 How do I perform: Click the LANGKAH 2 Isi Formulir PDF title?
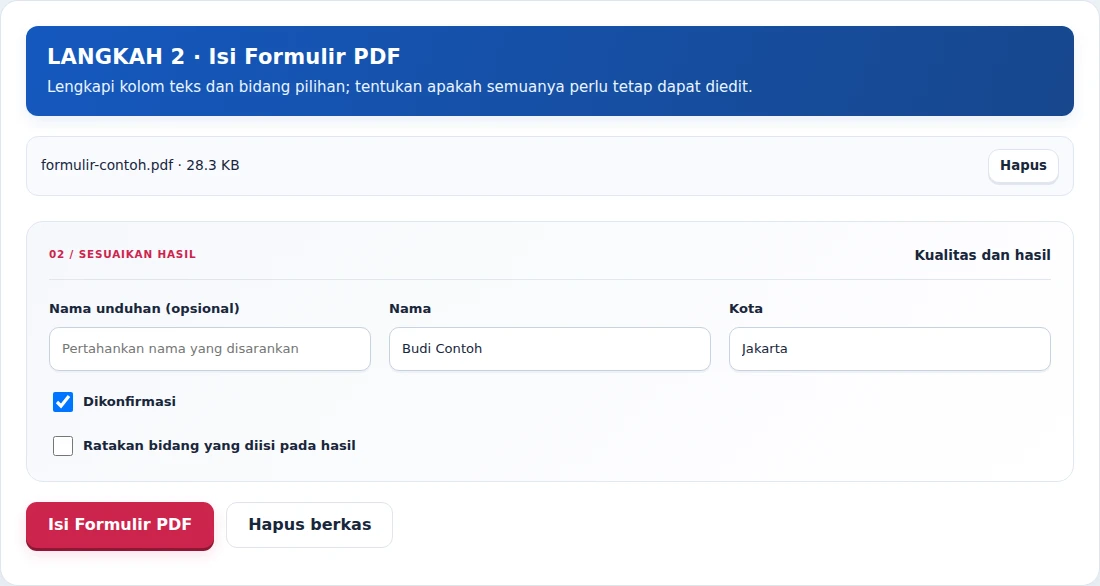tap(224, 56)
